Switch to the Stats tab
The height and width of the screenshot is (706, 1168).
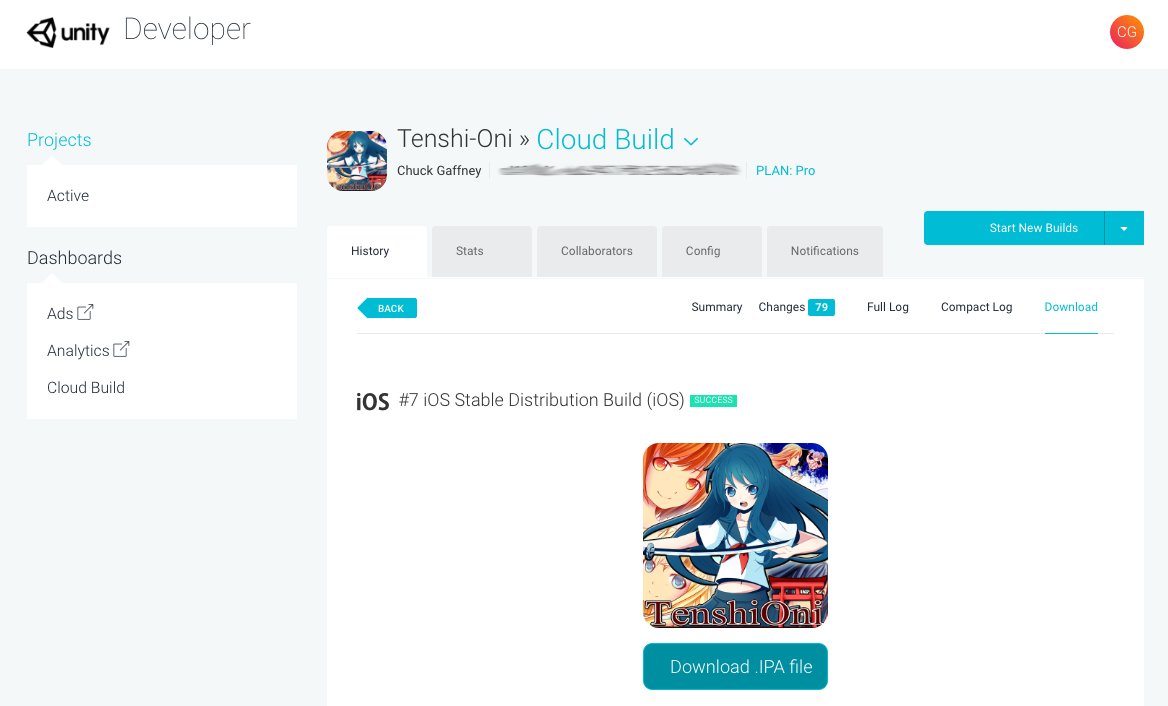[482, 252]
